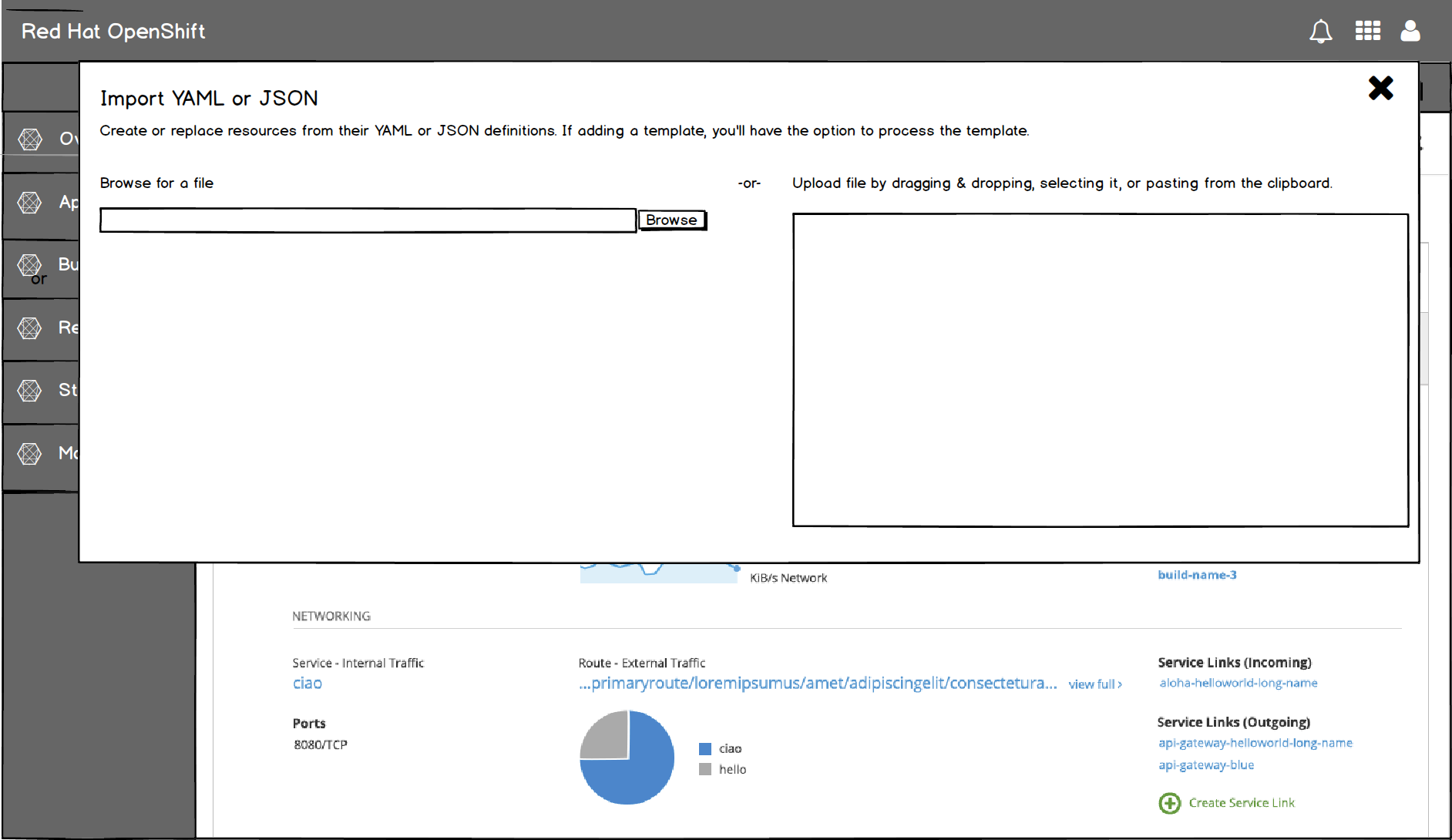Screen dimensions: 1452x840
Task: Click the Browse button
Action: [x=672, y=220]
